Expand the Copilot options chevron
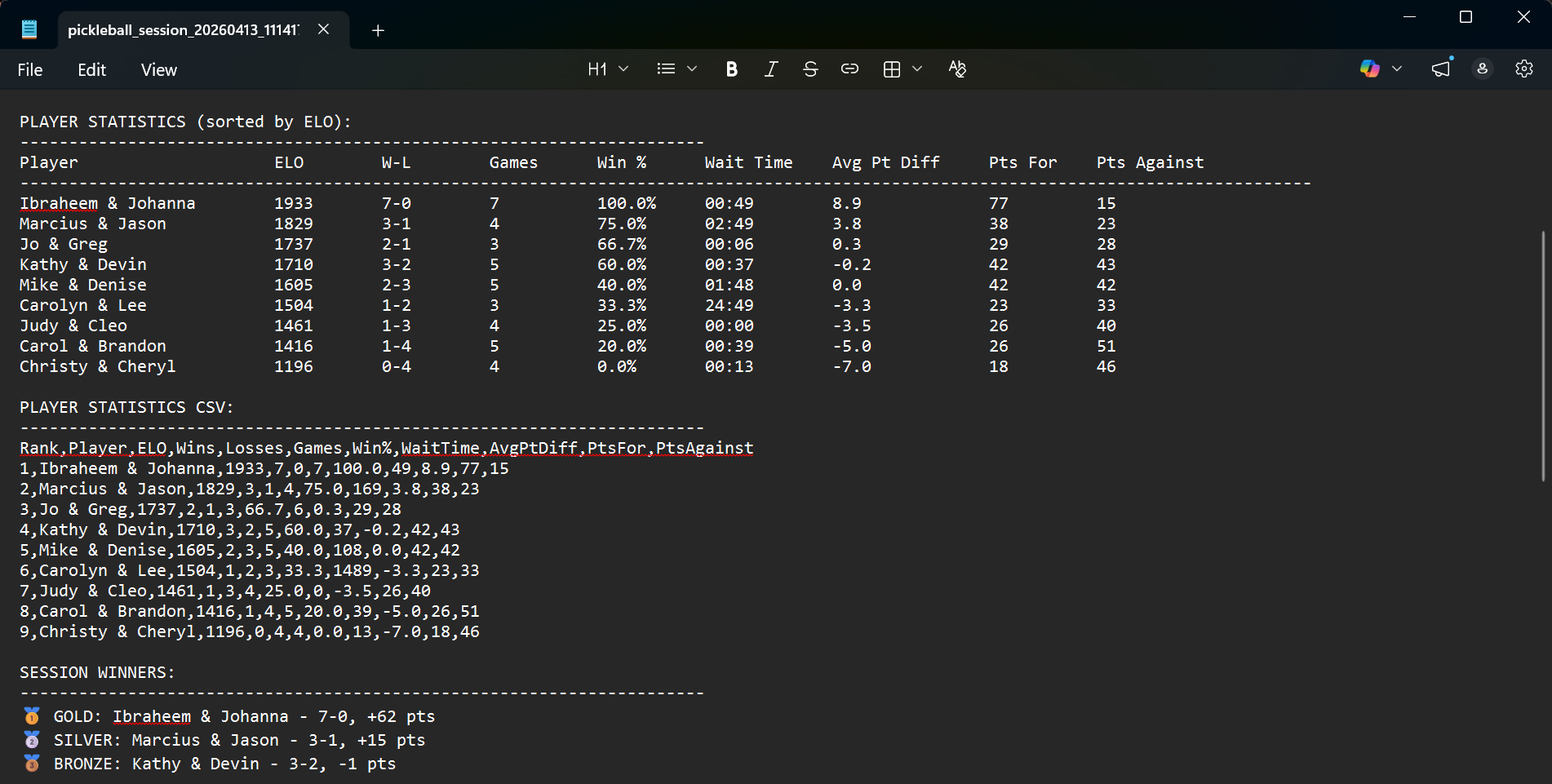 coord(1398,69)
